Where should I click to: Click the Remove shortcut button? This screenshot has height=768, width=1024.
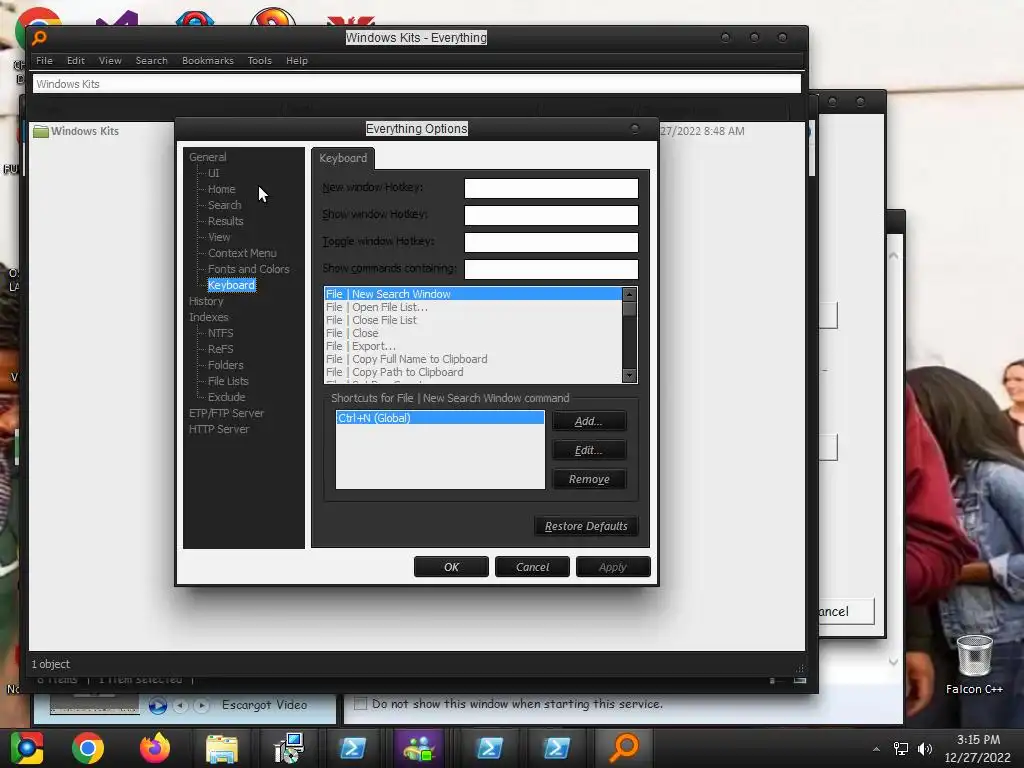pyautogui.click(x=588, y=479)
